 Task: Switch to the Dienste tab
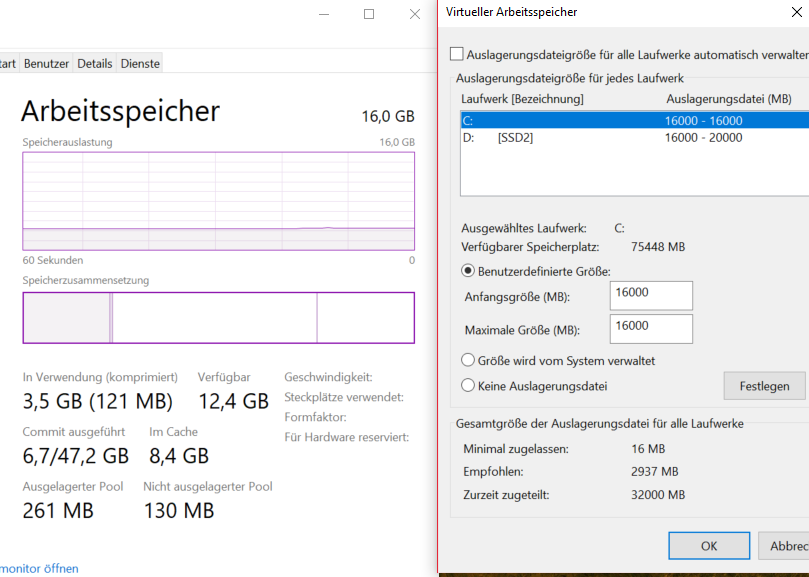(x=140, y=63)
